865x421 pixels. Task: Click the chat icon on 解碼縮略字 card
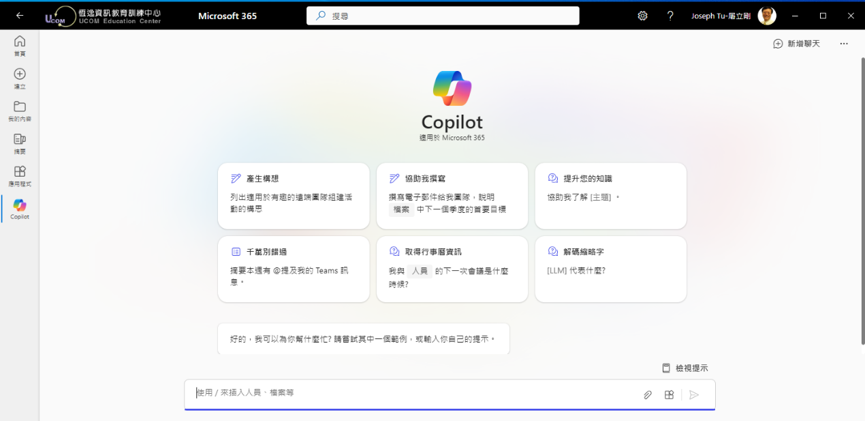click(x=553, y=252)
